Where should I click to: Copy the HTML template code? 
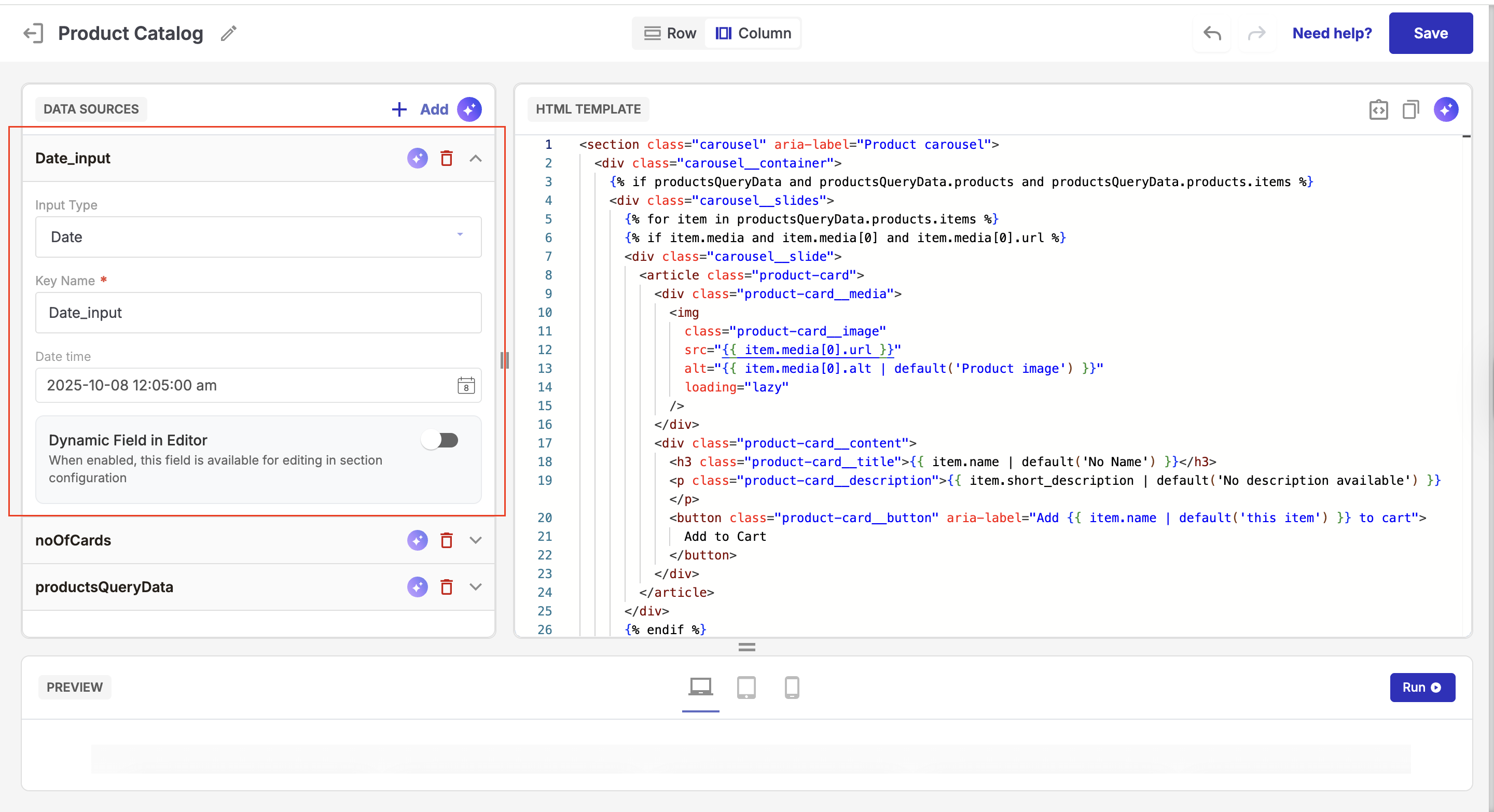1410,109
